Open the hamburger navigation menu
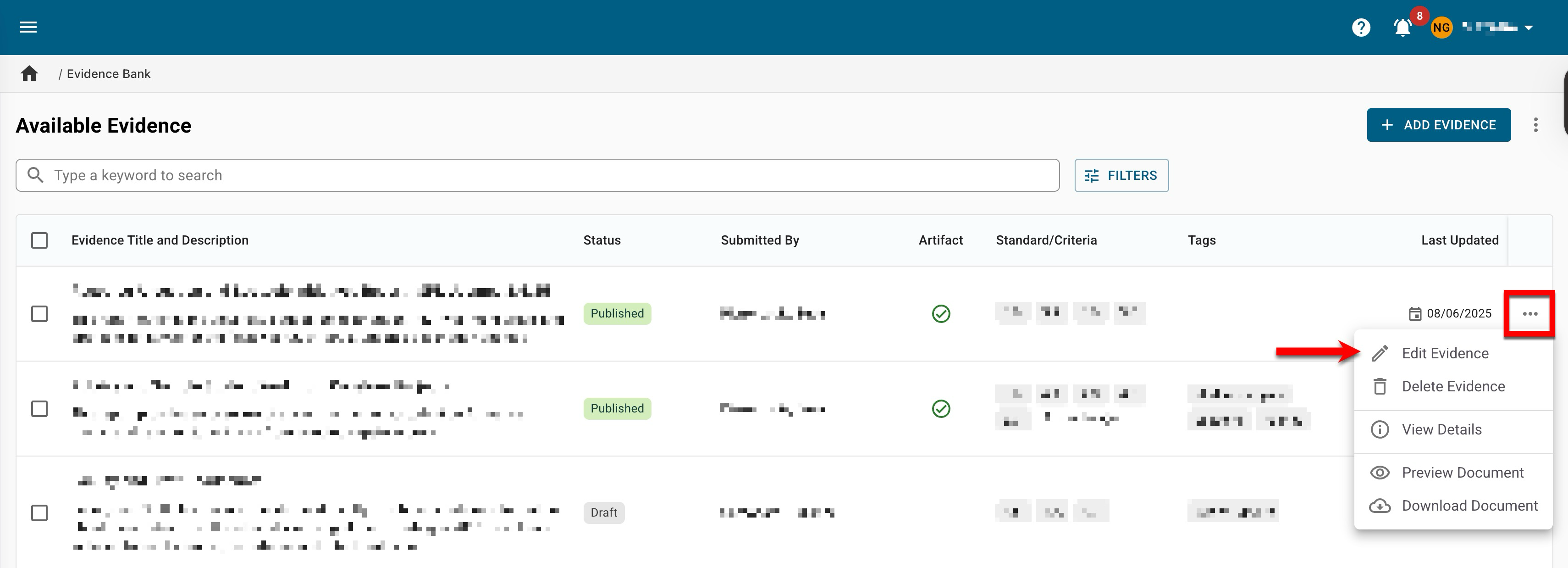 [28, 27]
